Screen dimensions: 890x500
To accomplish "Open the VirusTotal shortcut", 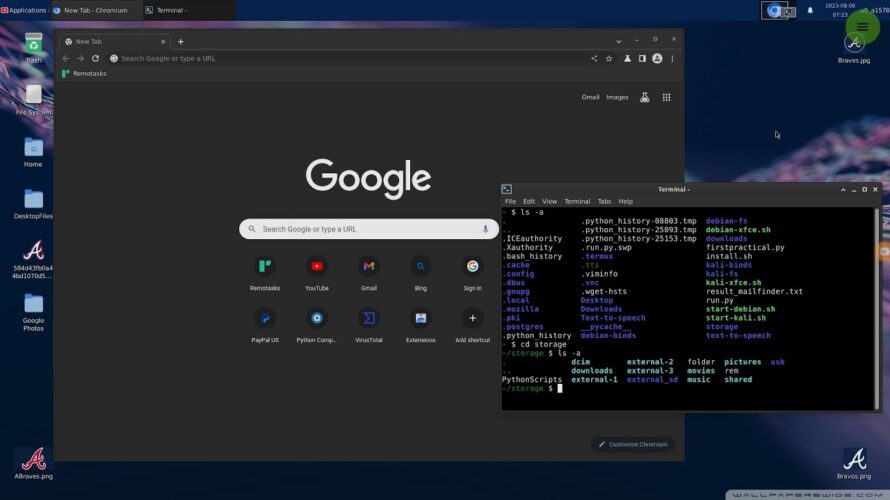I will point(369,318).
